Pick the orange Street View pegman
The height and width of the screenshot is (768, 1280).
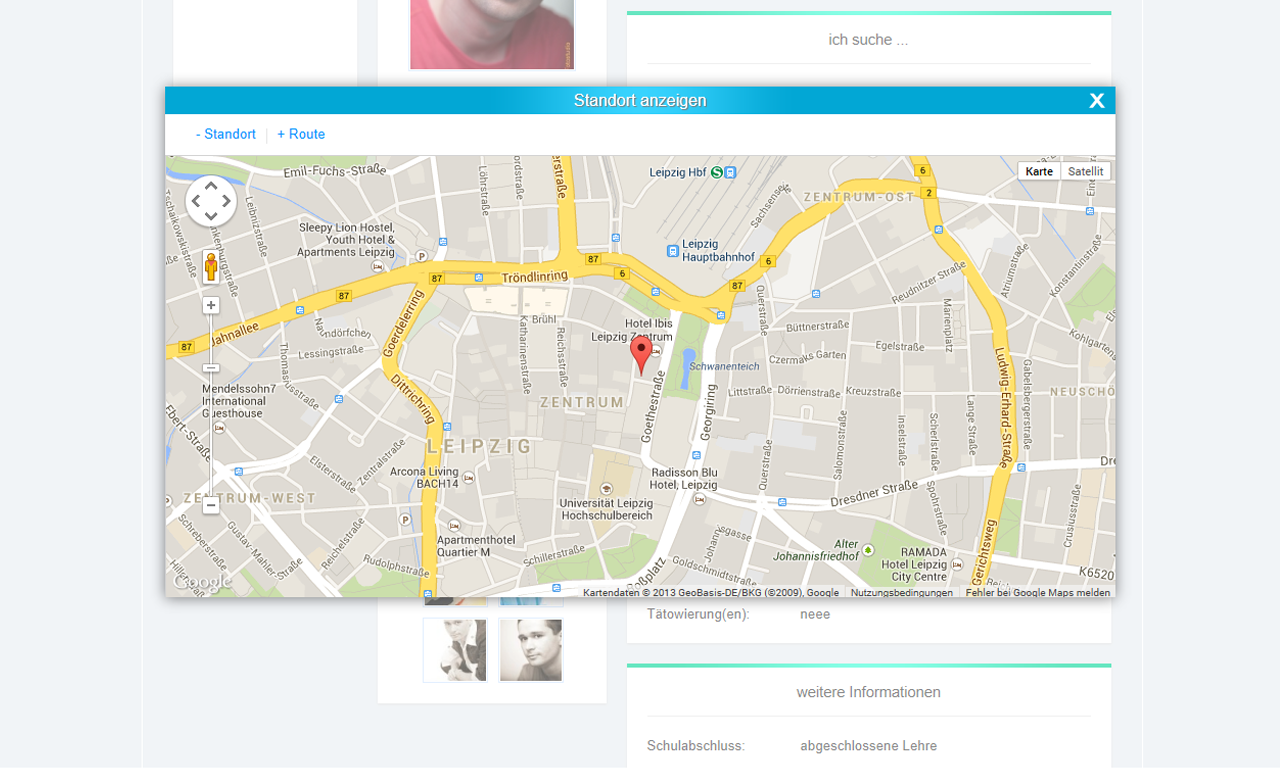tap(211, 267)
